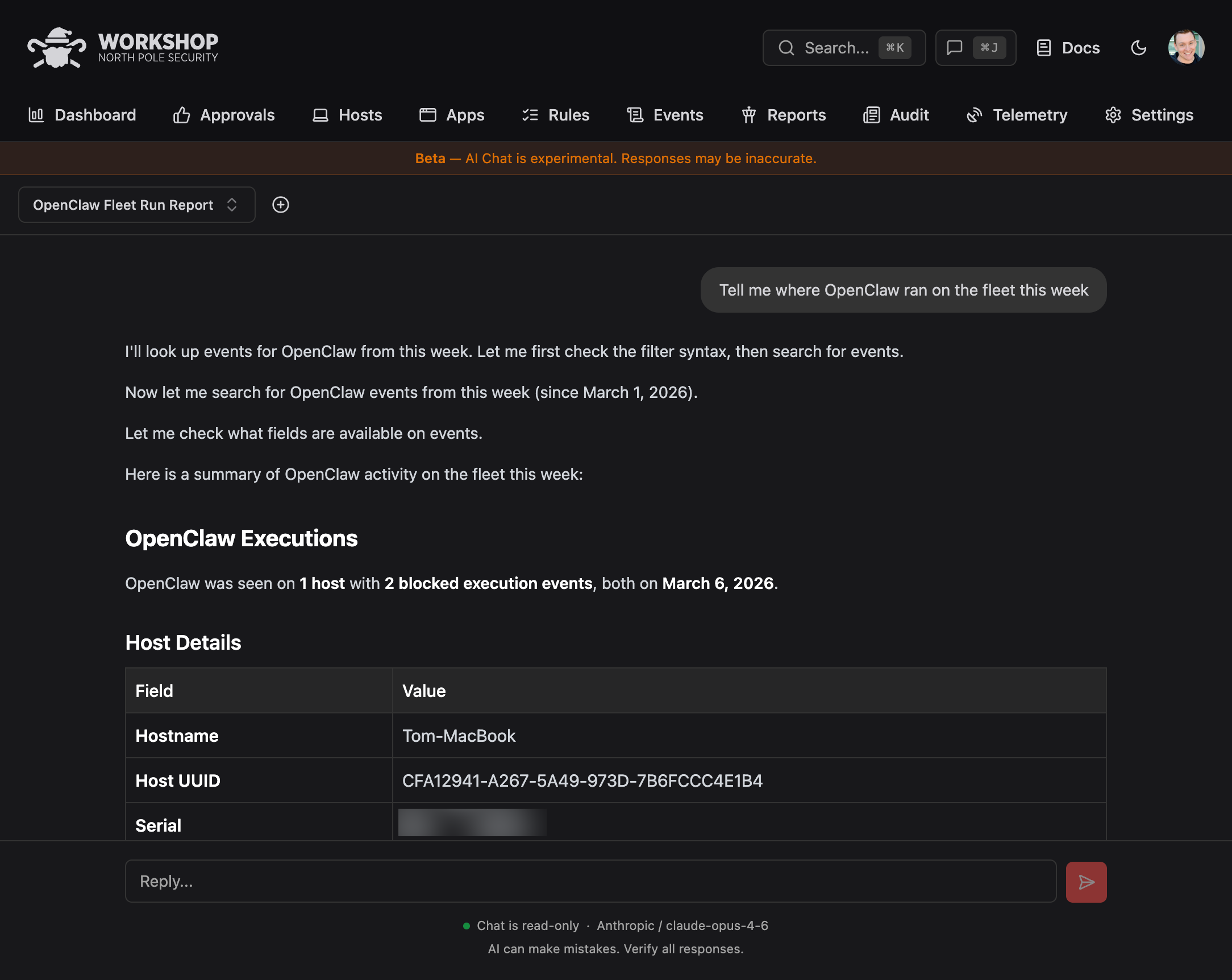
Task: Toggle dark mode with the moon icon
Action: point(1138,48)
